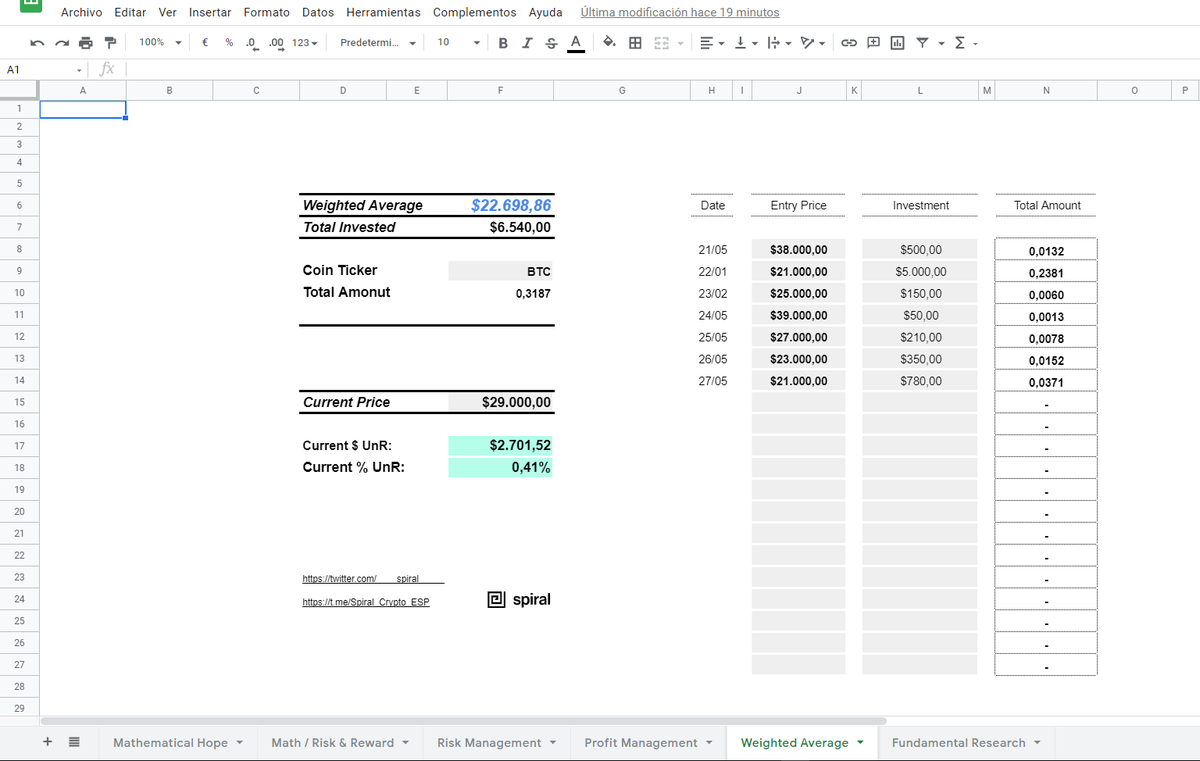
Task: Choose a cell fill color
Action: click(609, 43)
